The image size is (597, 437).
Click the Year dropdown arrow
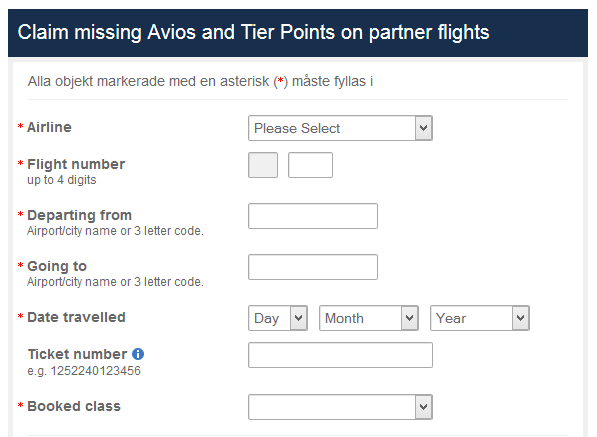(x=520, y=318)
